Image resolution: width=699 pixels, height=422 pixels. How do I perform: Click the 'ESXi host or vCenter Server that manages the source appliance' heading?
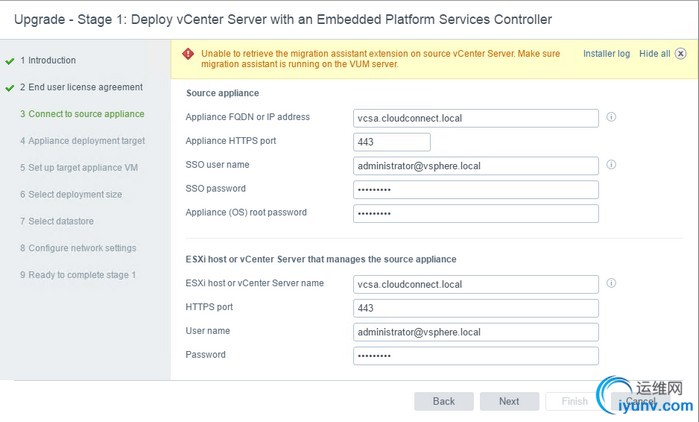321,259
